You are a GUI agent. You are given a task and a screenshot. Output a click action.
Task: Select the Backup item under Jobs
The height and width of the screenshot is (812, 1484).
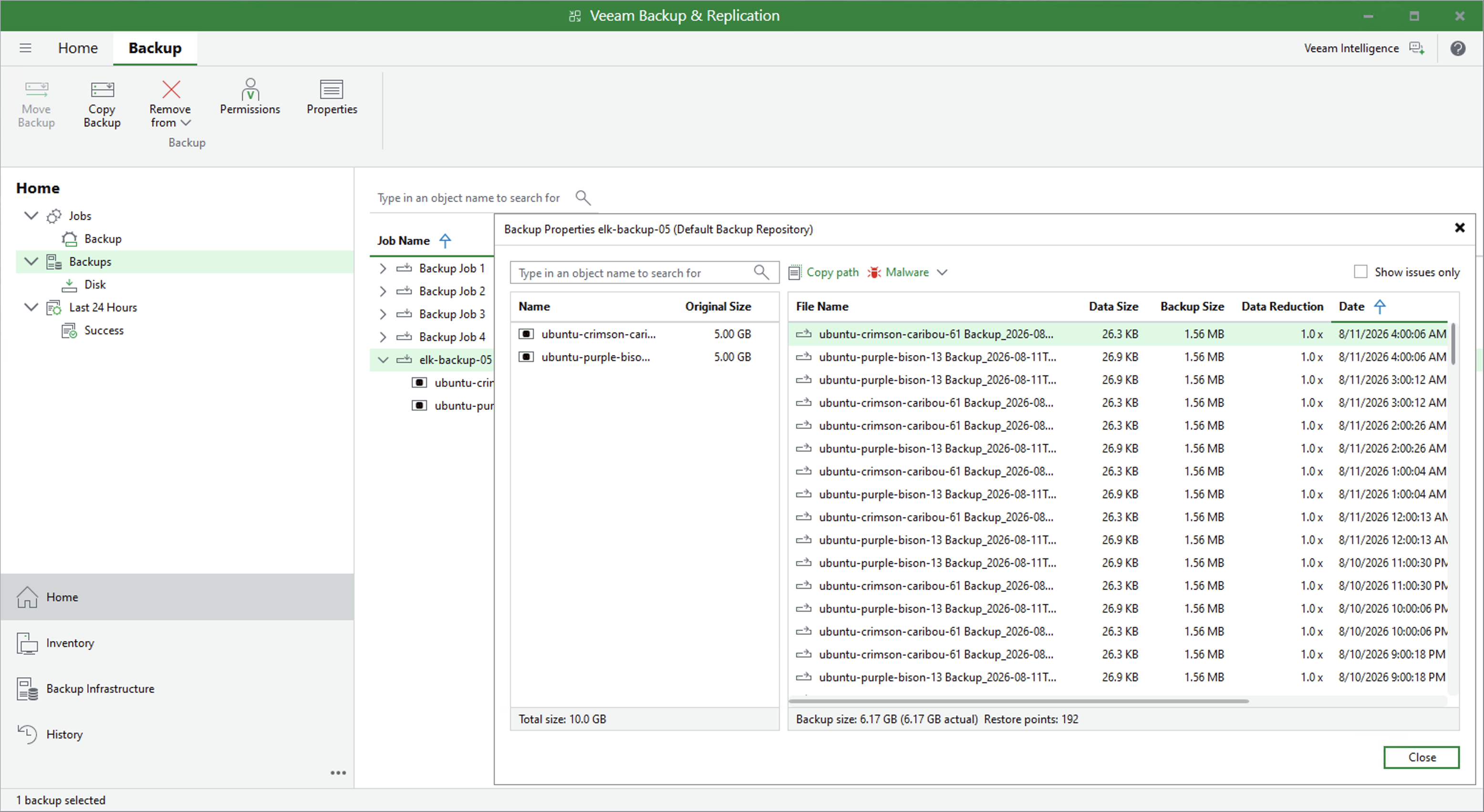click(x=103, y=238)
